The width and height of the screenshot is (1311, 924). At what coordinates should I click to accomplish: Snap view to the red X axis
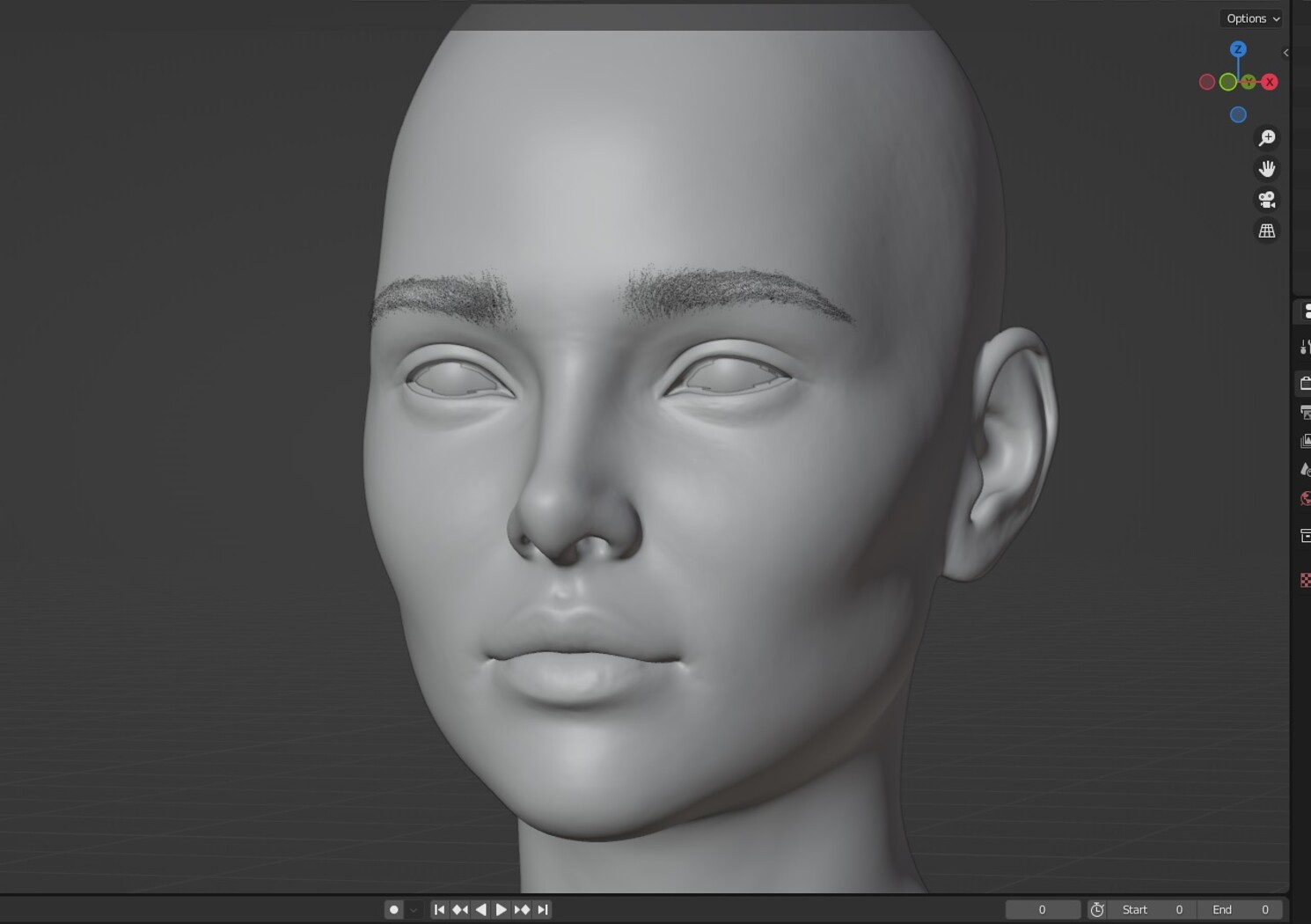[x=1269, y=82]
